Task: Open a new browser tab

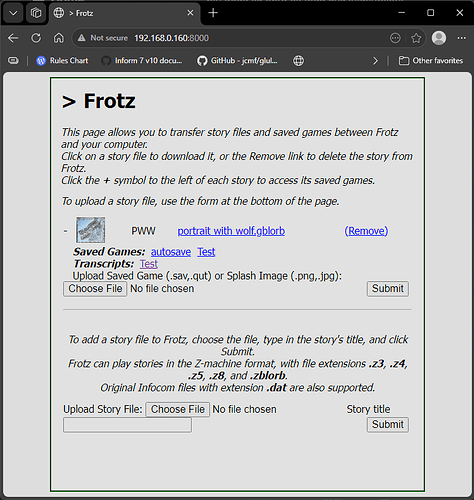Action: click(213, 13)
